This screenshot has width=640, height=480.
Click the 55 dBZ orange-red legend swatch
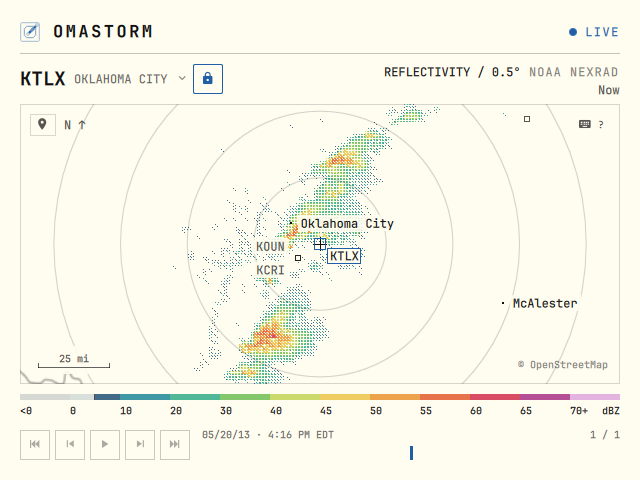point(445,397)
